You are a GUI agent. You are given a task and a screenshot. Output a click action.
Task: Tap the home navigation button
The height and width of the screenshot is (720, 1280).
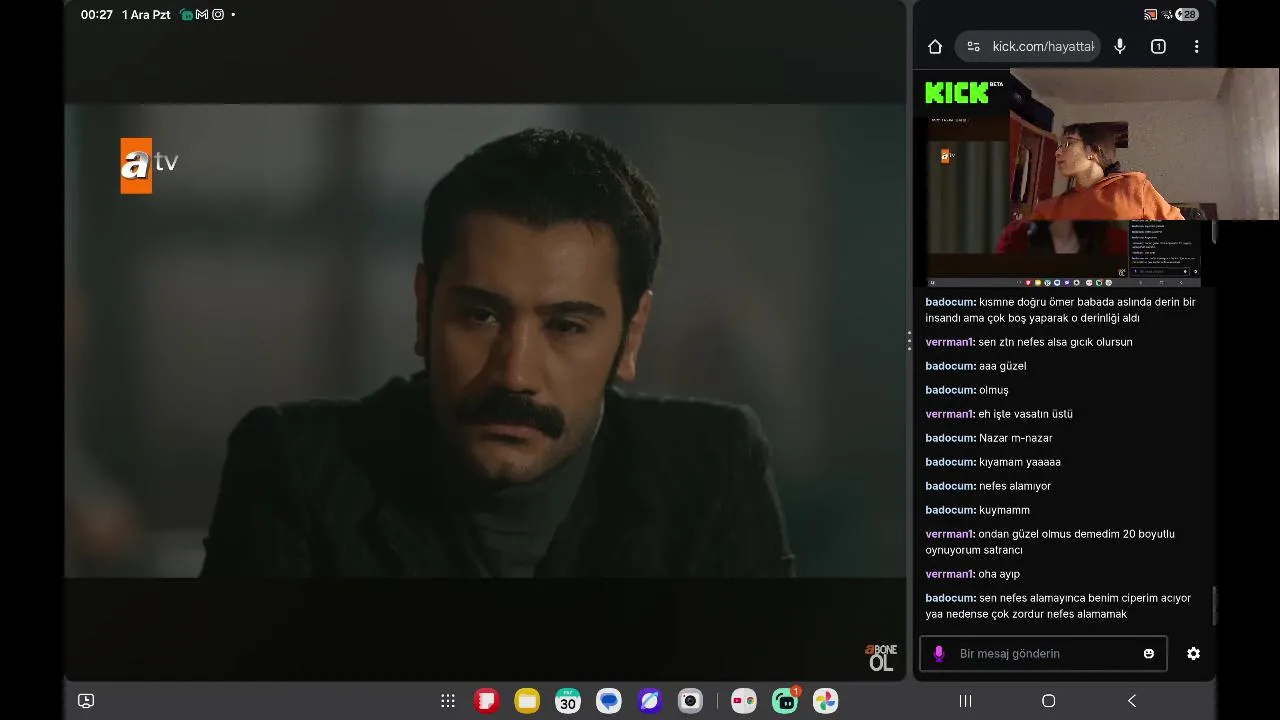[1048, 701]
